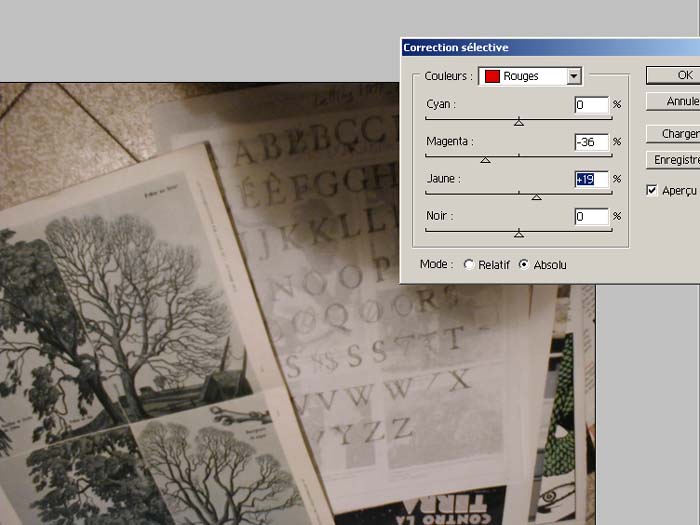
Task: Click the Rouges text in the combo box
Action: [521, 76]
